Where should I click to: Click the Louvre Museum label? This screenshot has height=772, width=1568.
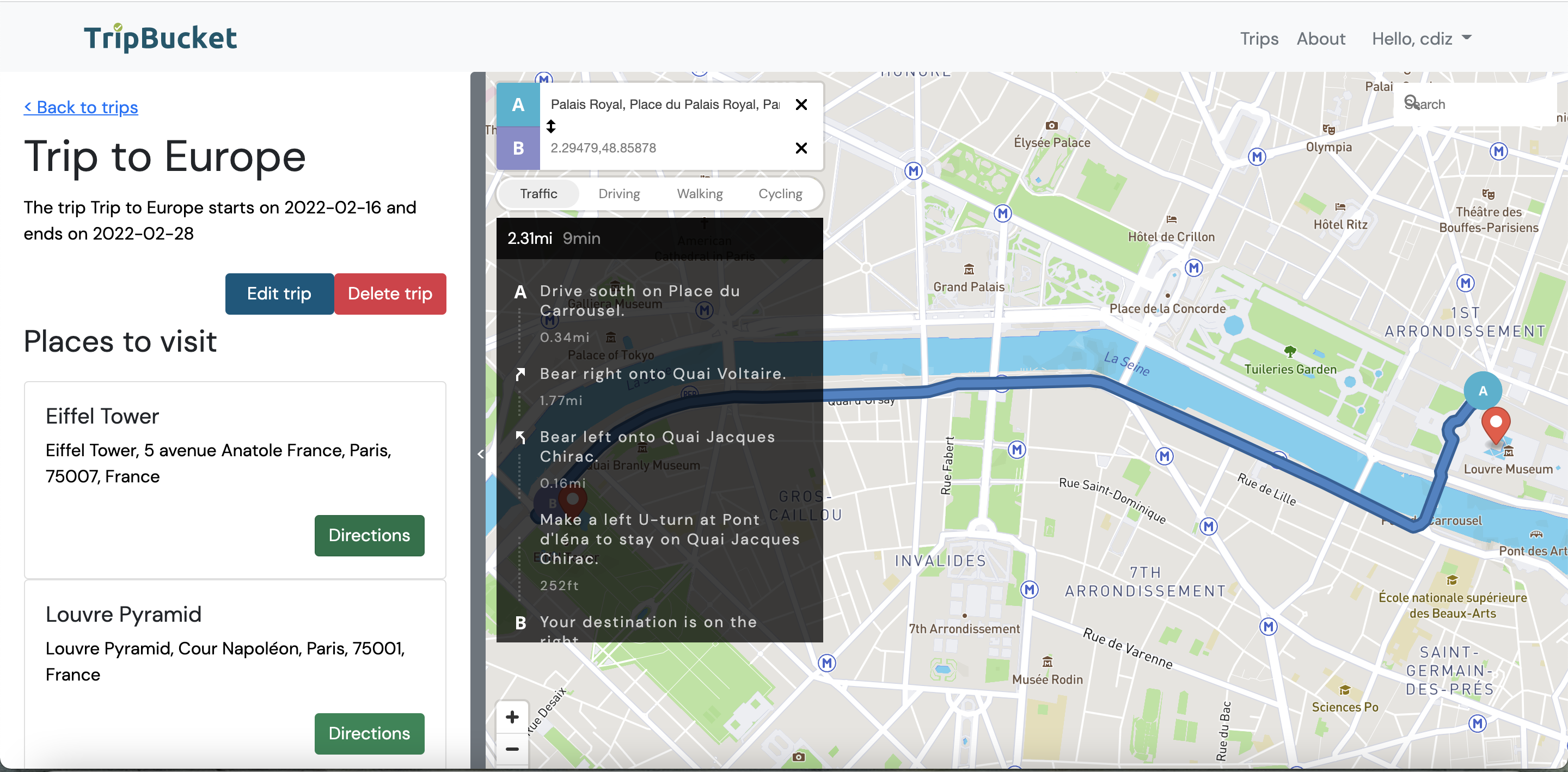coord(1508,469)
